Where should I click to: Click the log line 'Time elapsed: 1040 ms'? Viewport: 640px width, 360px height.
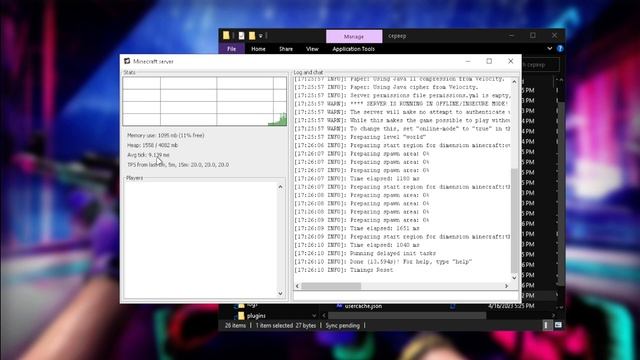click(x=357, y=245)
